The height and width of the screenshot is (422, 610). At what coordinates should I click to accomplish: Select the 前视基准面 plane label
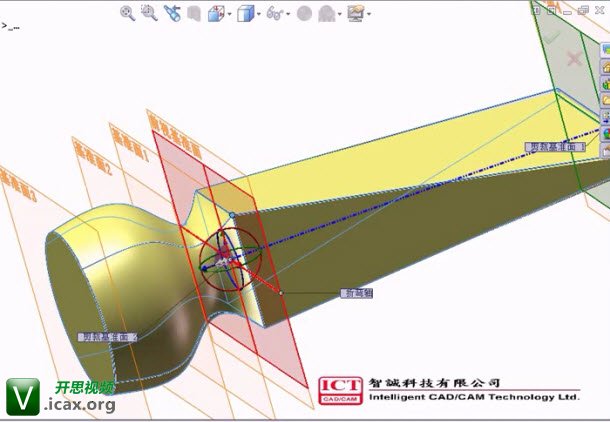coord(175,134)
